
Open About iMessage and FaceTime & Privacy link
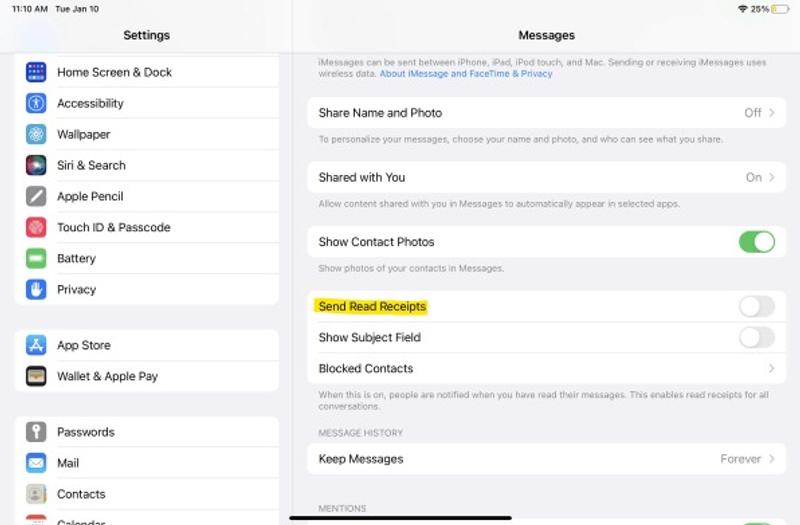tap(466, 74)
